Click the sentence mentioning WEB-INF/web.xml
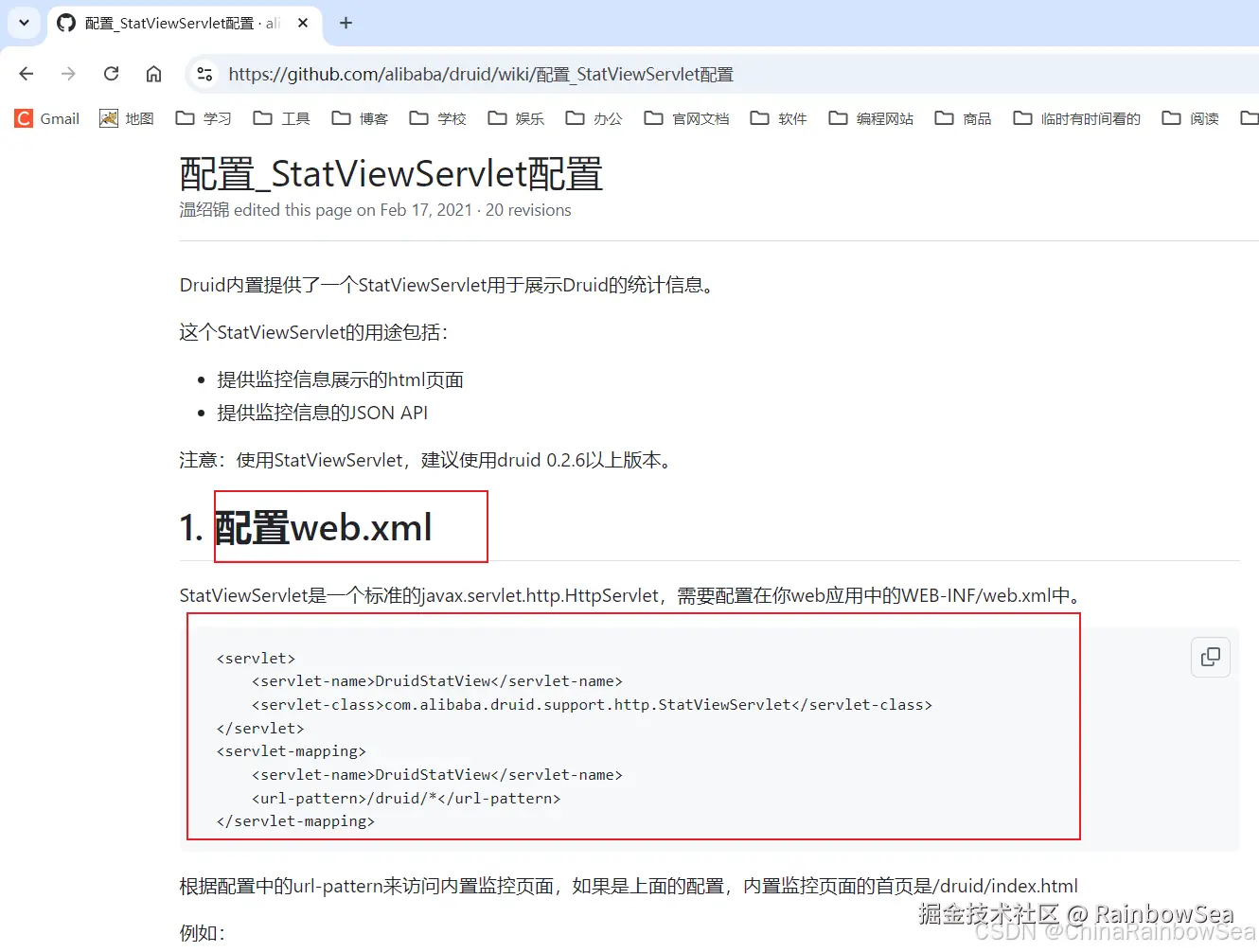 (631, 595)
